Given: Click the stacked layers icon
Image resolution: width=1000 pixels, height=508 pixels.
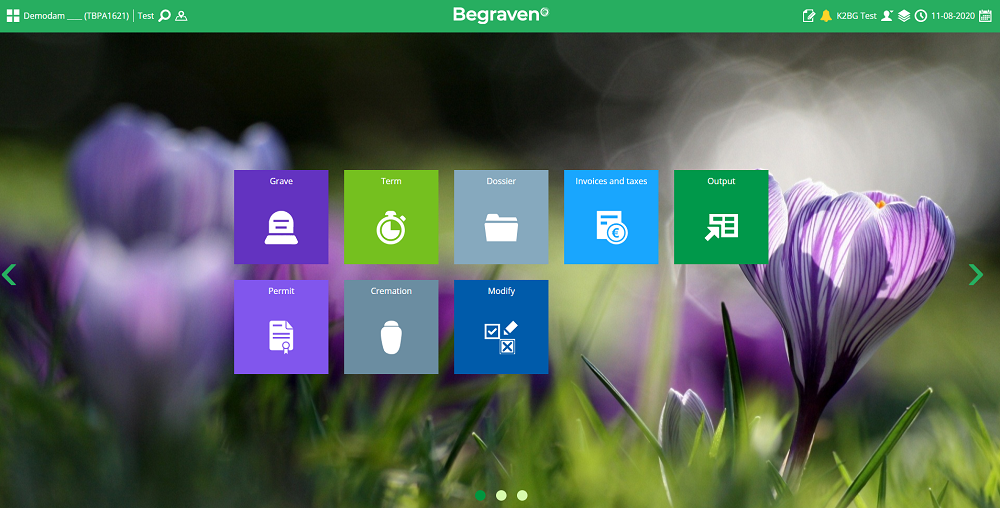Looking at the screenshot, I should point(904,16).
